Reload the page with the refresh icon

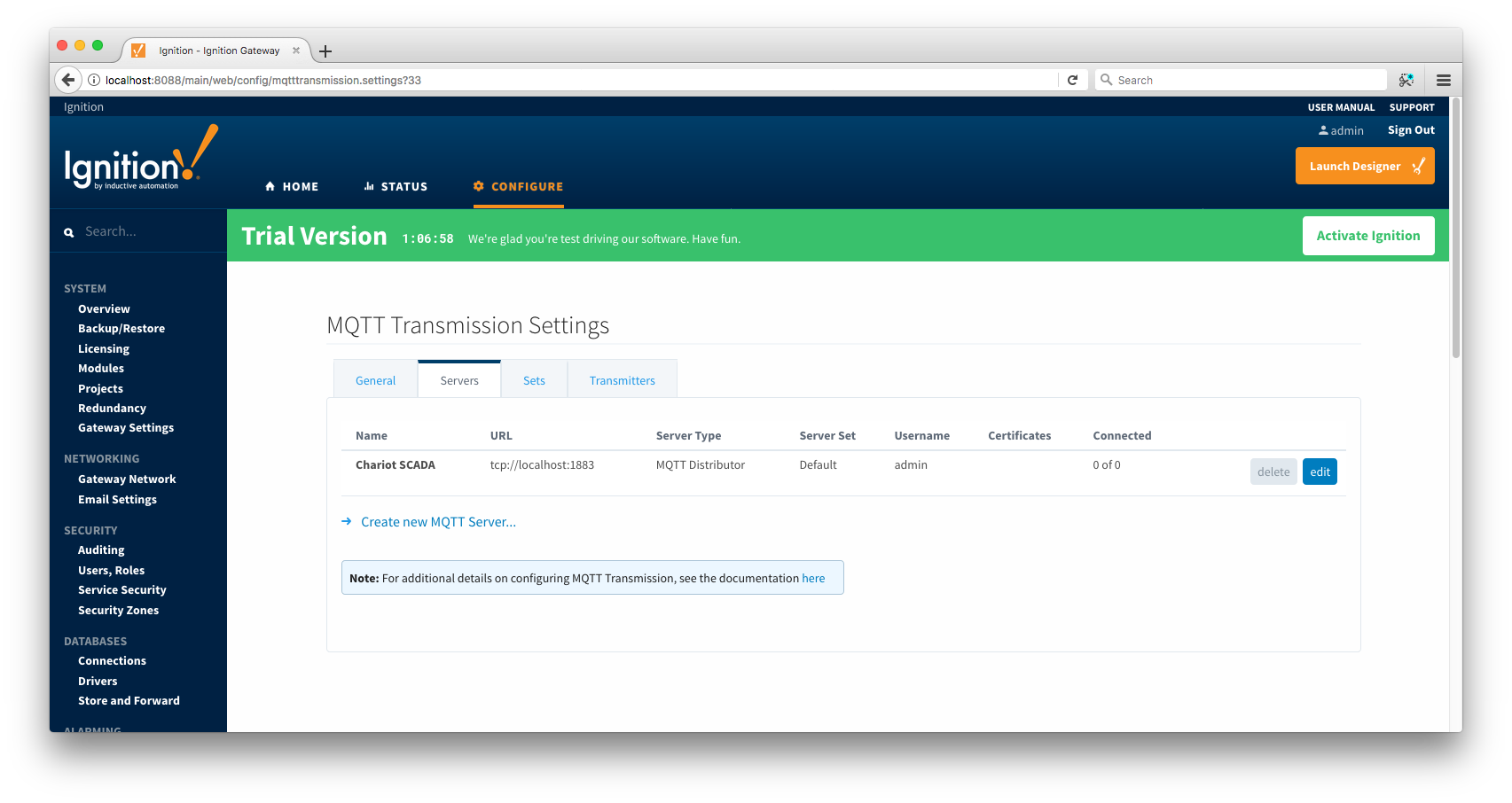[x=1072, y=80]
